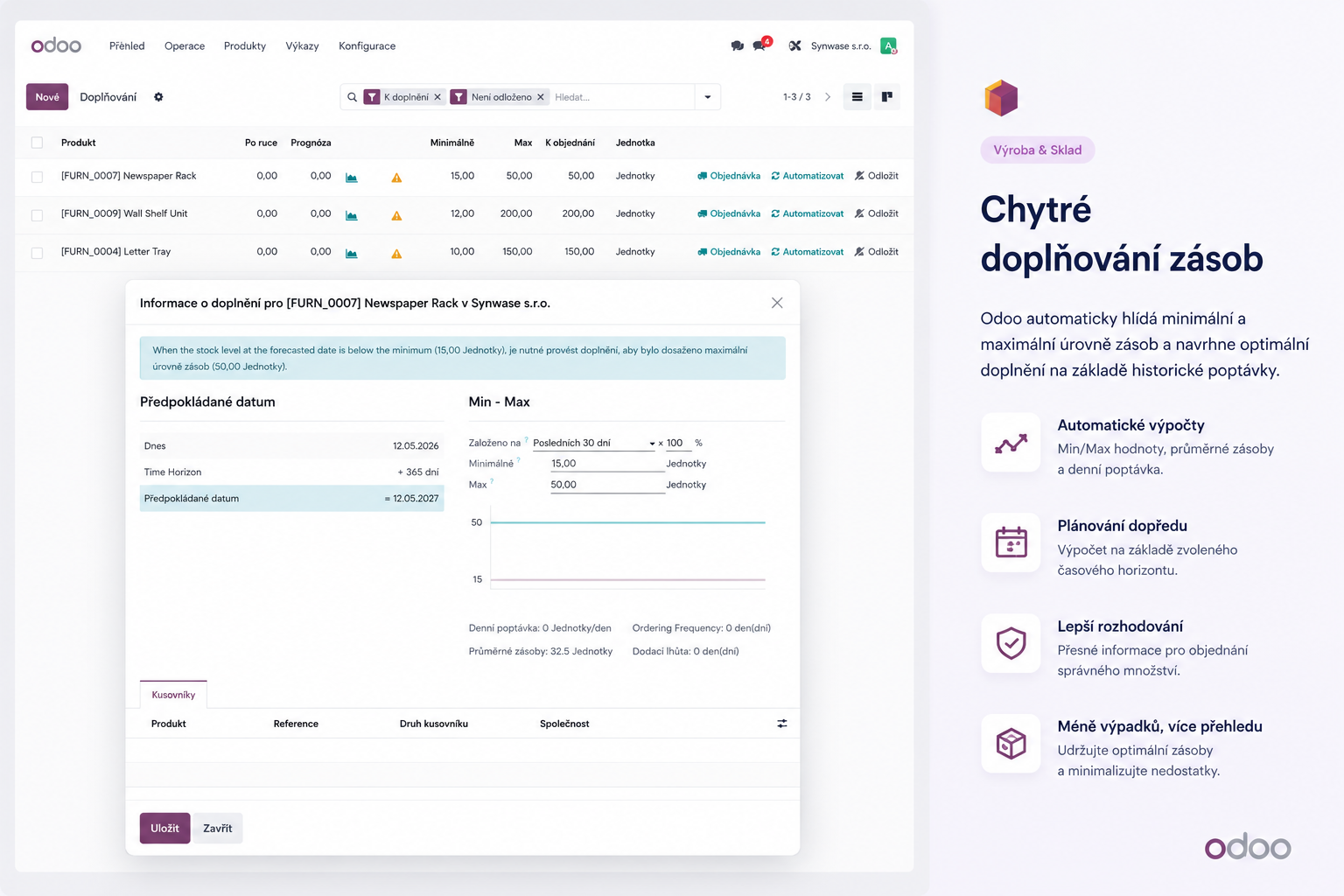The width and height of the screenshot is (1344, 896).
Task: Click Automatizovat for Newspaper Rack
Action: point(808,176)
